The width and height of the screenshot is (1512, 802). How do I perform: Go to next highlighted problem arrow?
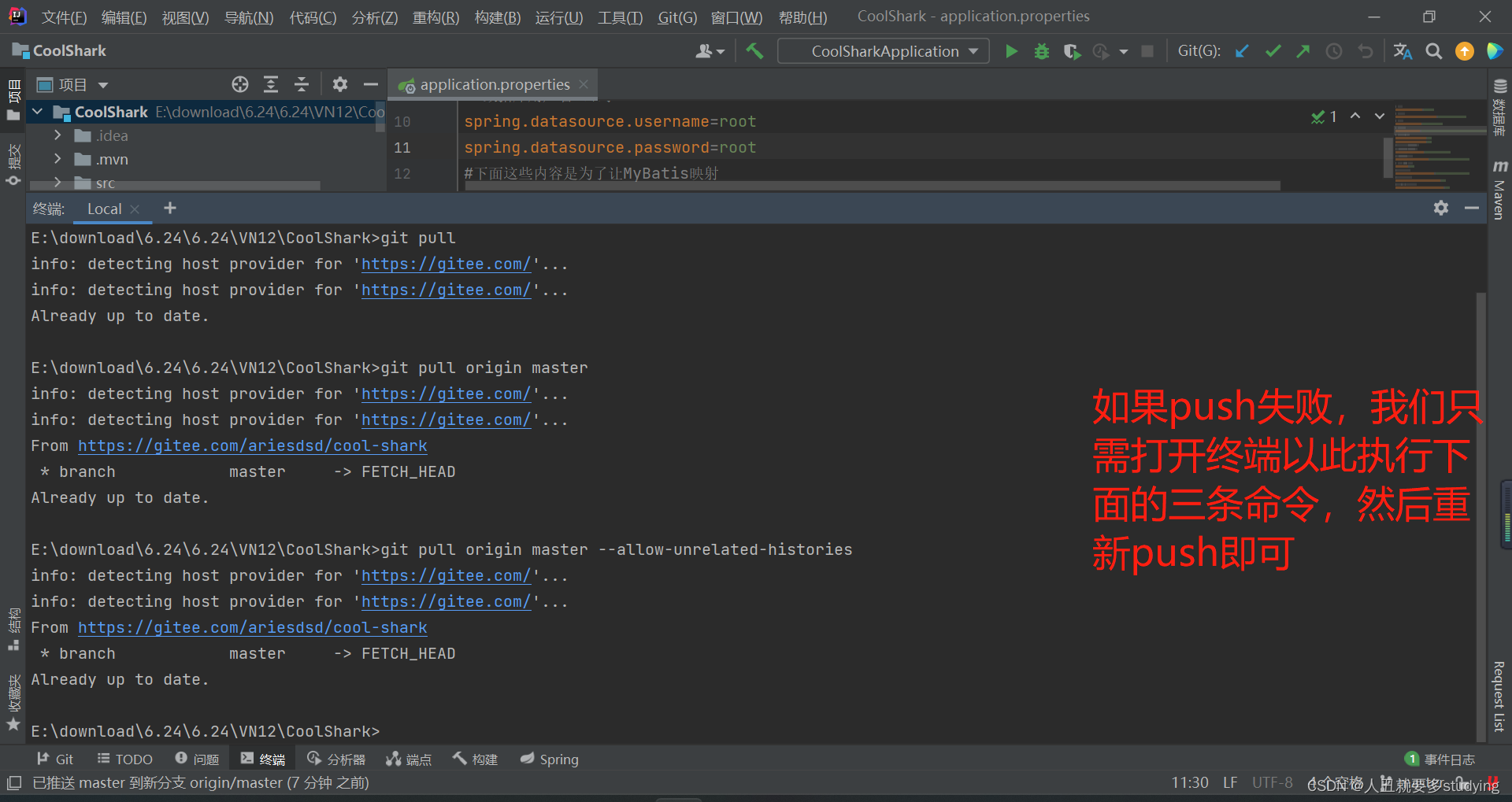point(1380,116)
